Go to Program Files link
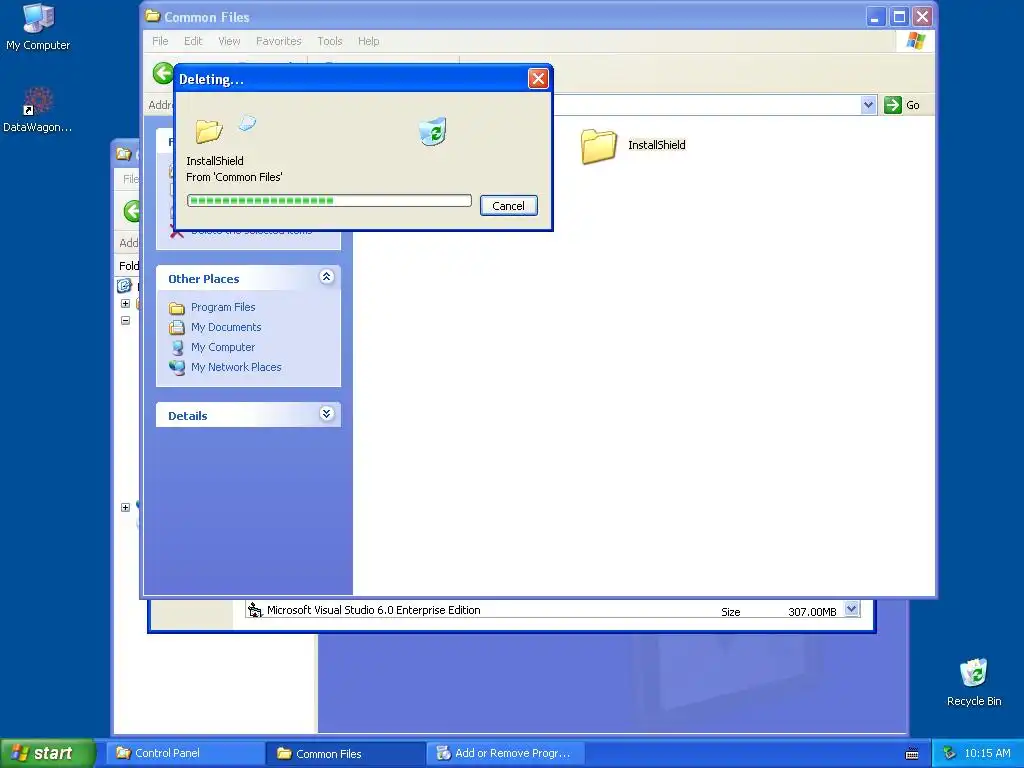Viewport: 1024px width, 768px height. (223, 307)
